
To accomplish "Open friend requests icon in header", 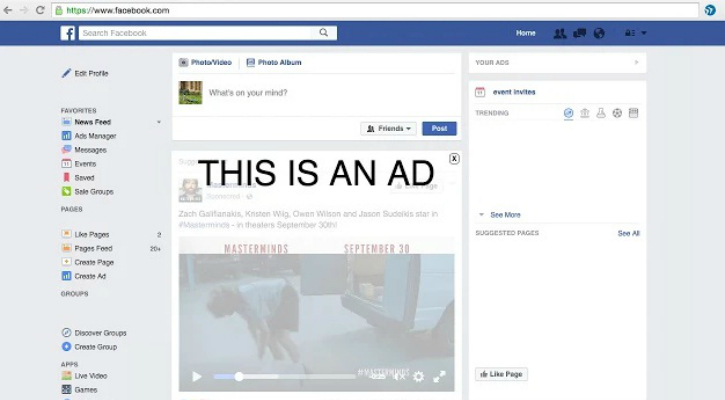I will click(560, 33).
